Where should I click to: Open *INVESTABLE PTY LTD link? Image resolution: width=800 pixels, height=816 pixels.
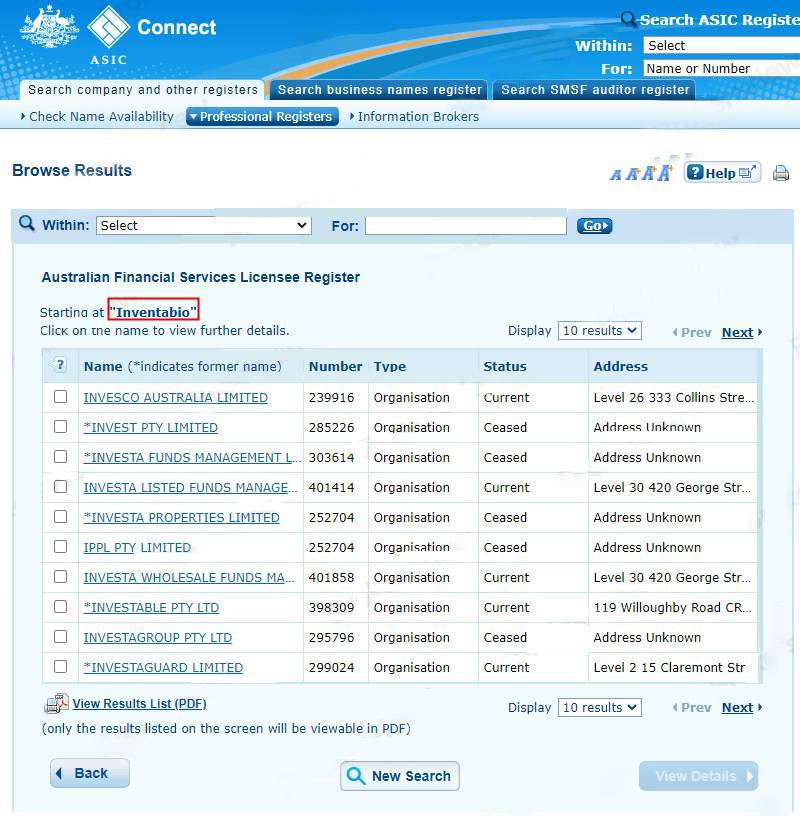click(x=151, y=607)
